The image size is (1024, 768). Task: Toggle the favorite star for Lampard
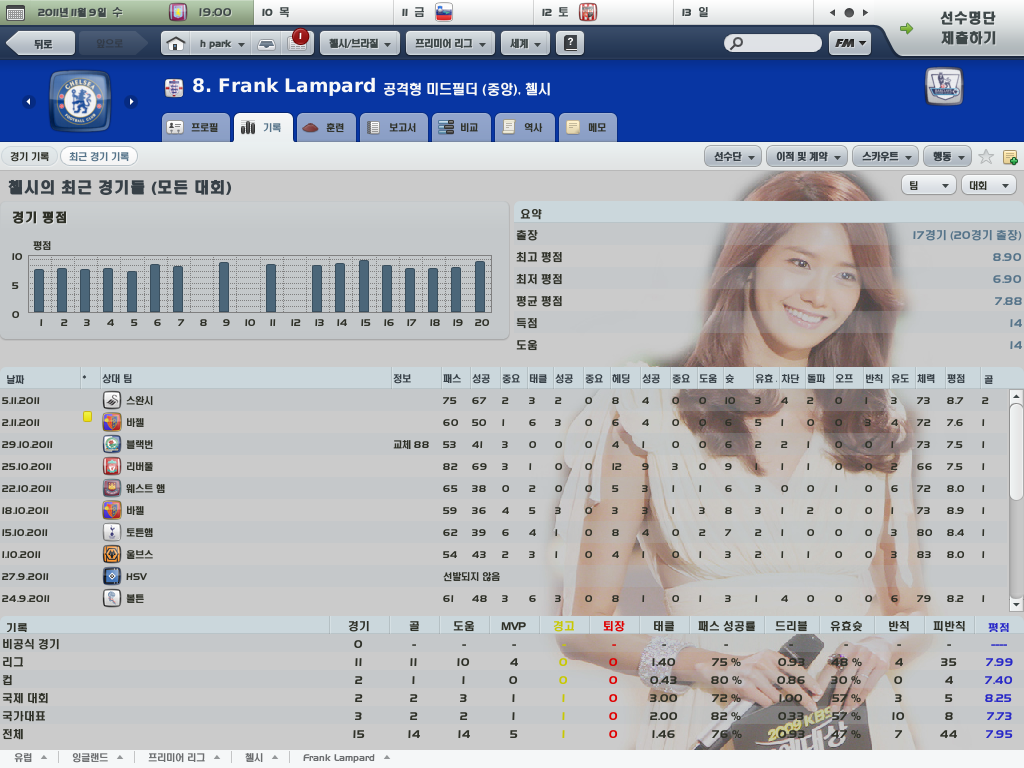tap(986, 157)
